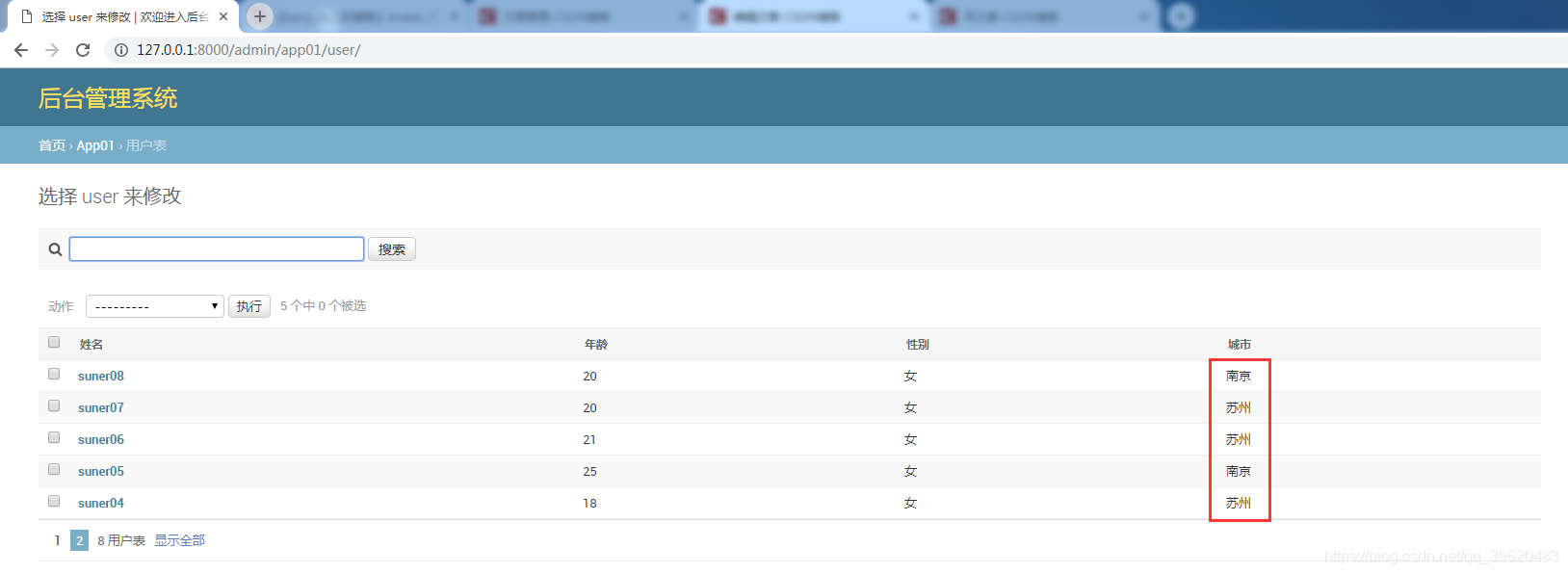The width and height of the screenshot is (1568, 574).
Task: Click 南京 city cell in suner08 row
Action: (x=1239, y=376)
